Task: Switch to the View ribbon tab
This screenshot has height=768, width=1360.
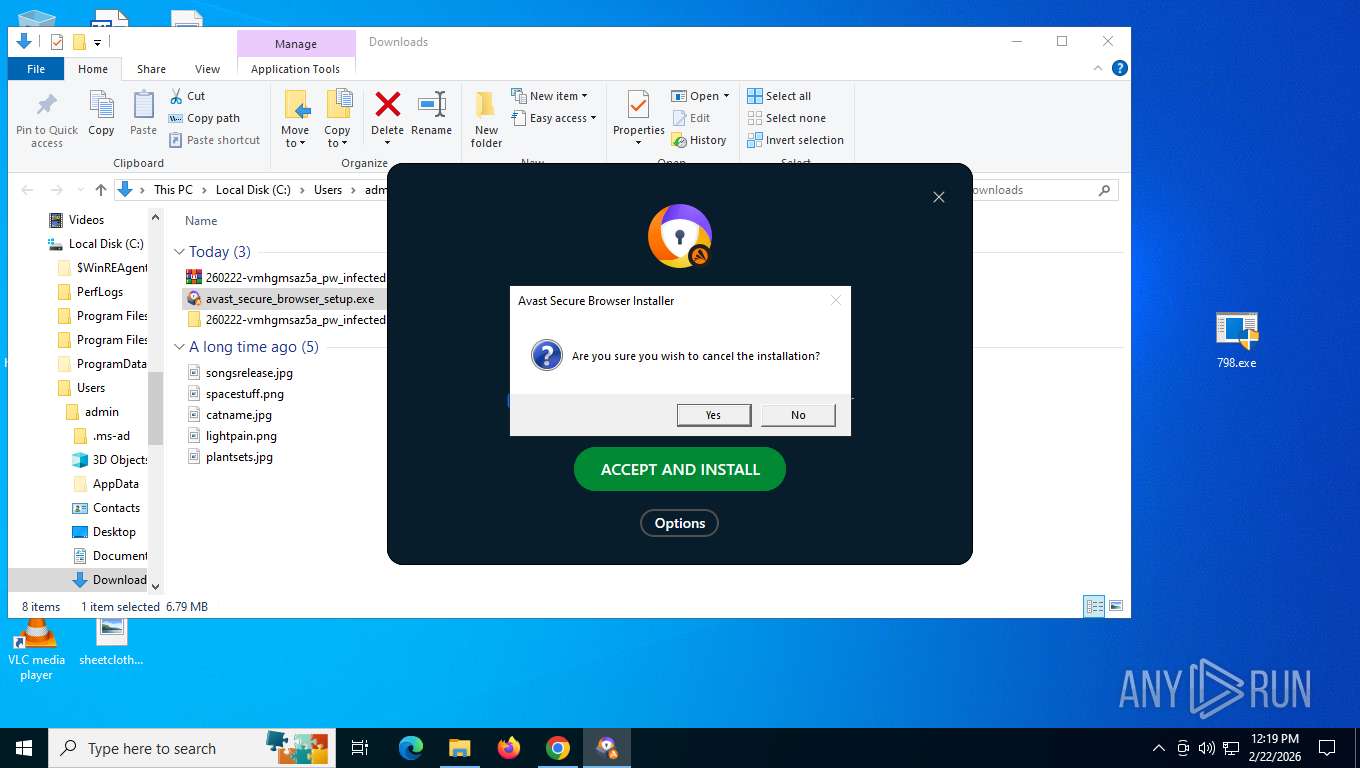Action: [207, 69]
